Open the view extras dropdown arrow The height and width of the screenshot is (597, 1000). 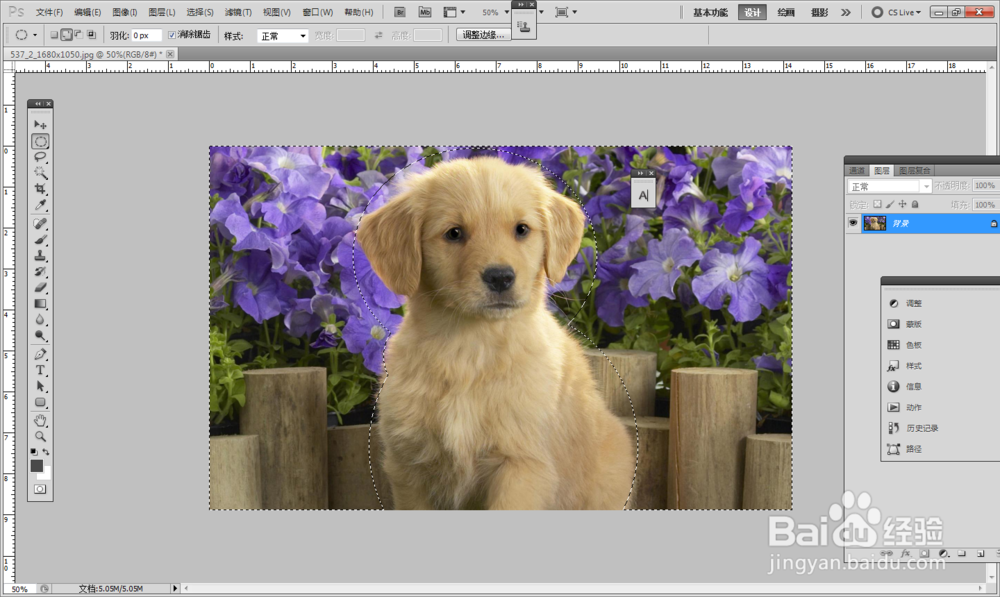541,12
